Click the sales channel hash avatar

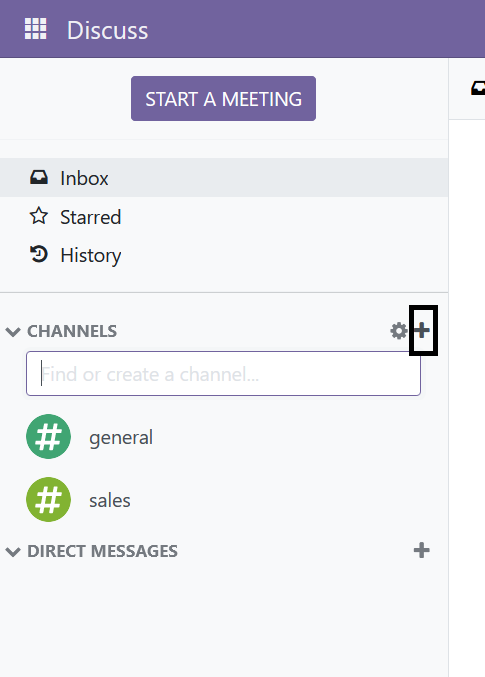click(48, 500)
